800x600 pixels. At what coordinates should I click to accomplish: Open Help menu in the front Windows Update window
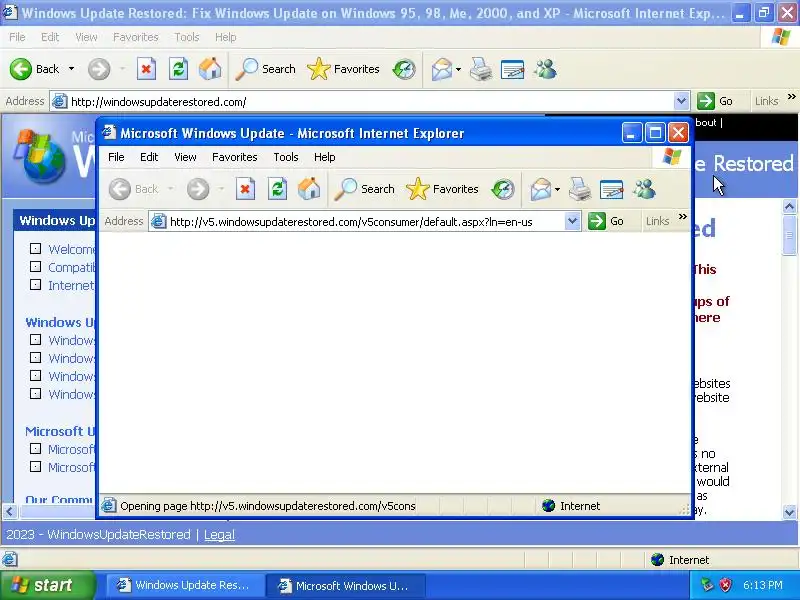coord(324,157)
